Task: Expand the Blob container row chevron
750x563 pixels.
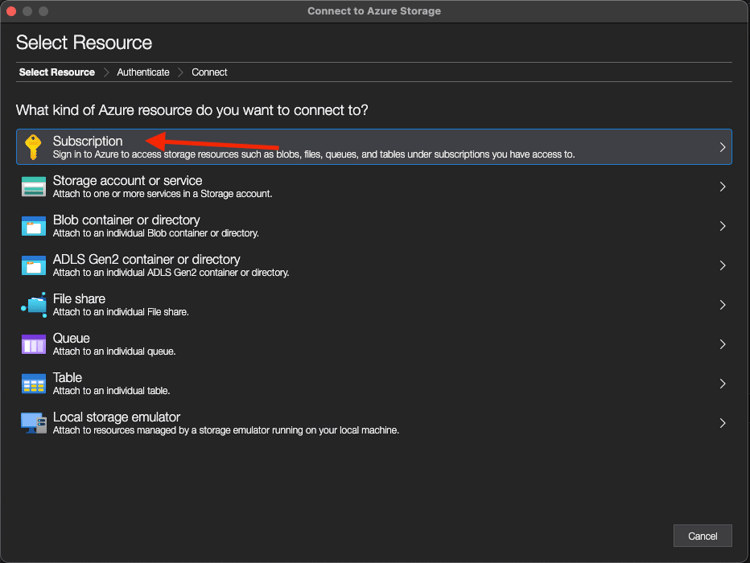Action: [722, 226]
